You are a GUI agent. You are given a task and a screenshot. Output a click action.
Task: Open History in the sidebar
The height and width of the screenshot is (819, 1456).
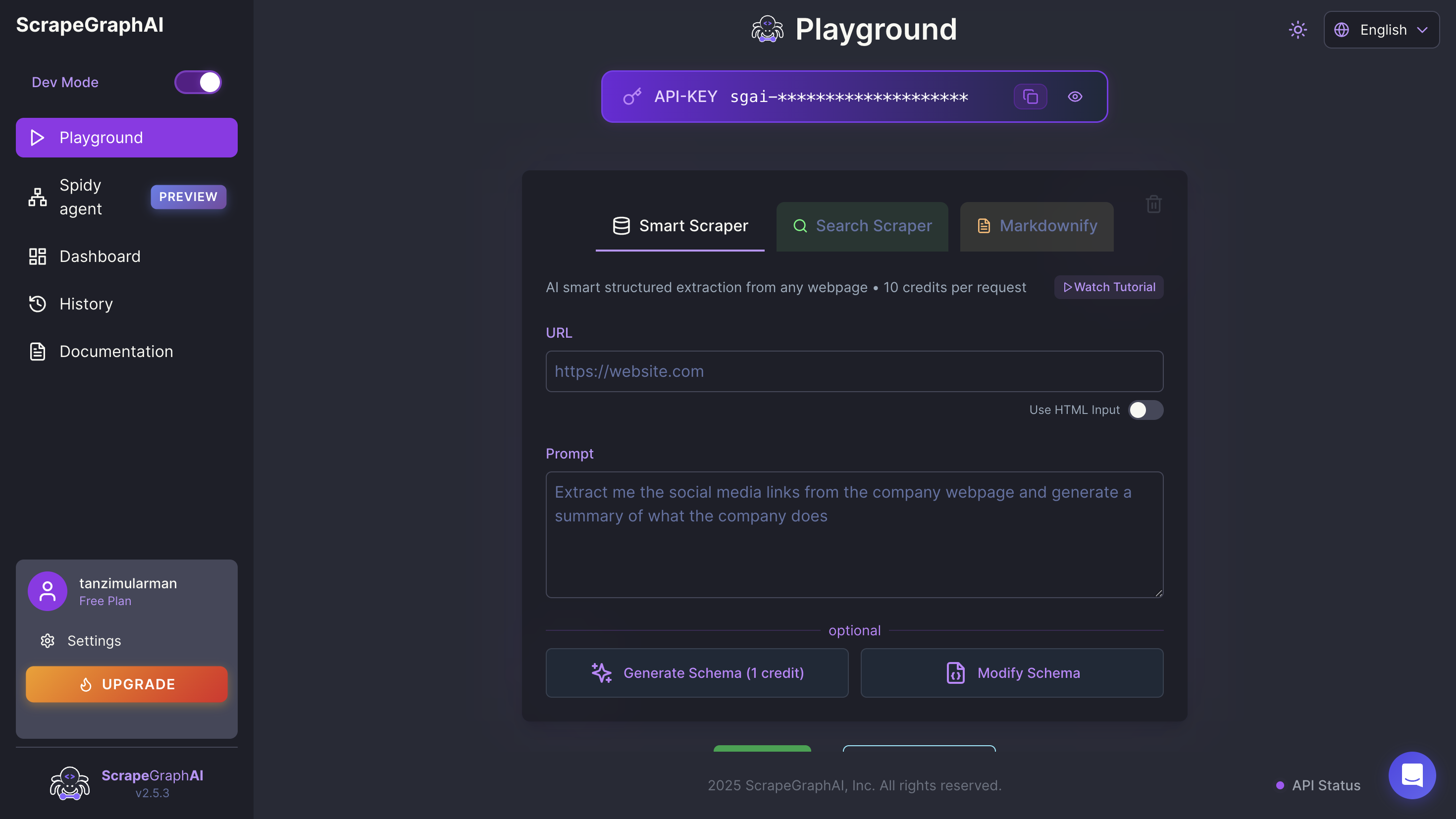pos(127,304)
